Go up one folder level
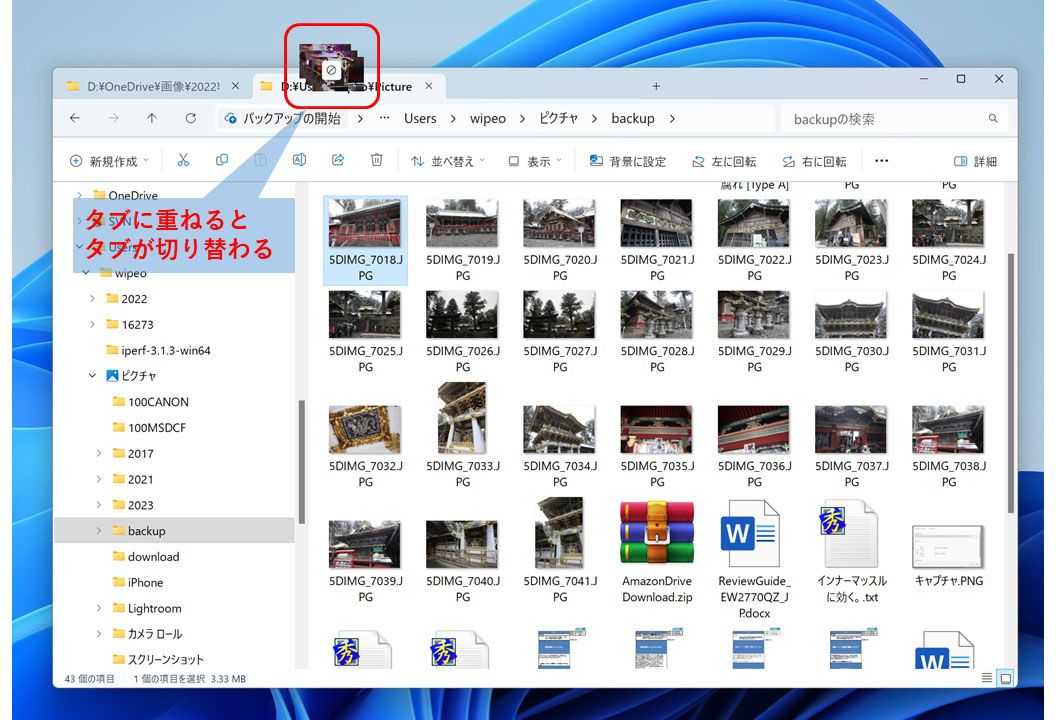Screen dimensions: 1056x720 (x=152, y=118)
